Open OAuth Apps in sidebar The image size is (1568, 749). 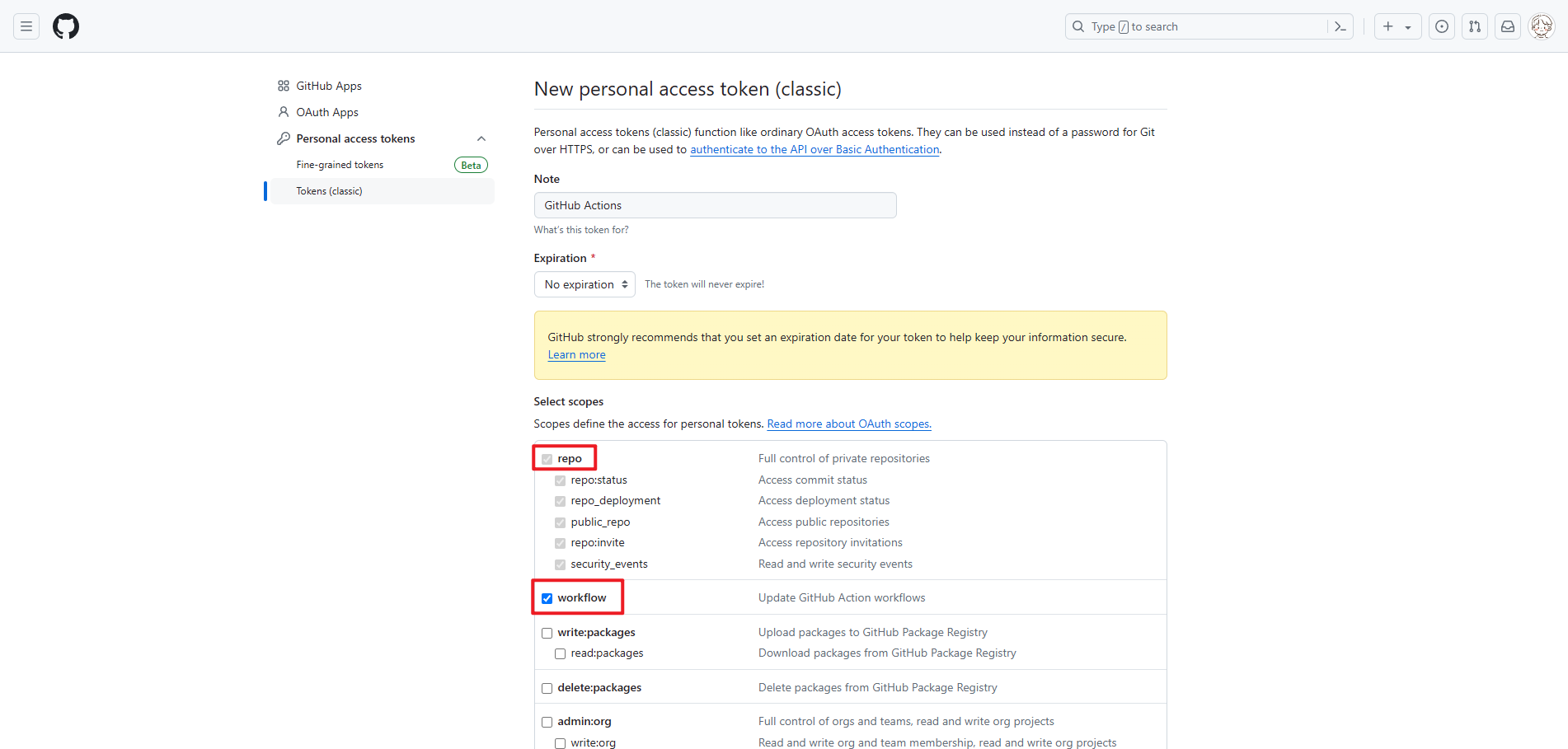click(327, 112)
